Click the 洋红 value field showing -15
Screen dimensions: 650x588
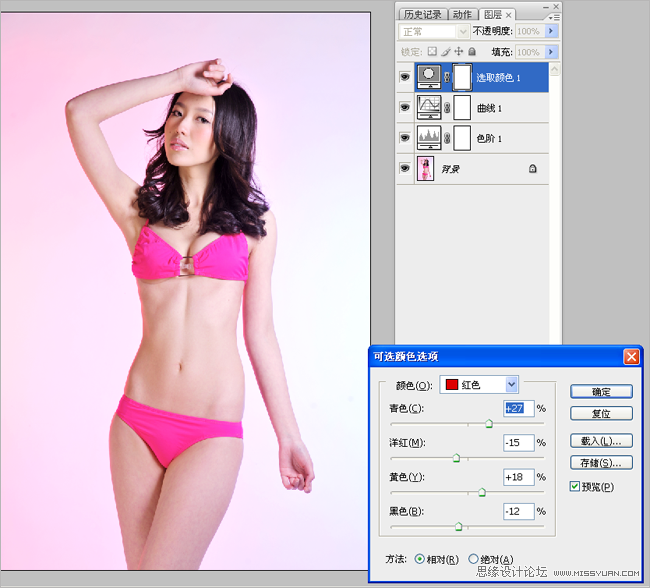tap(519, 443)
